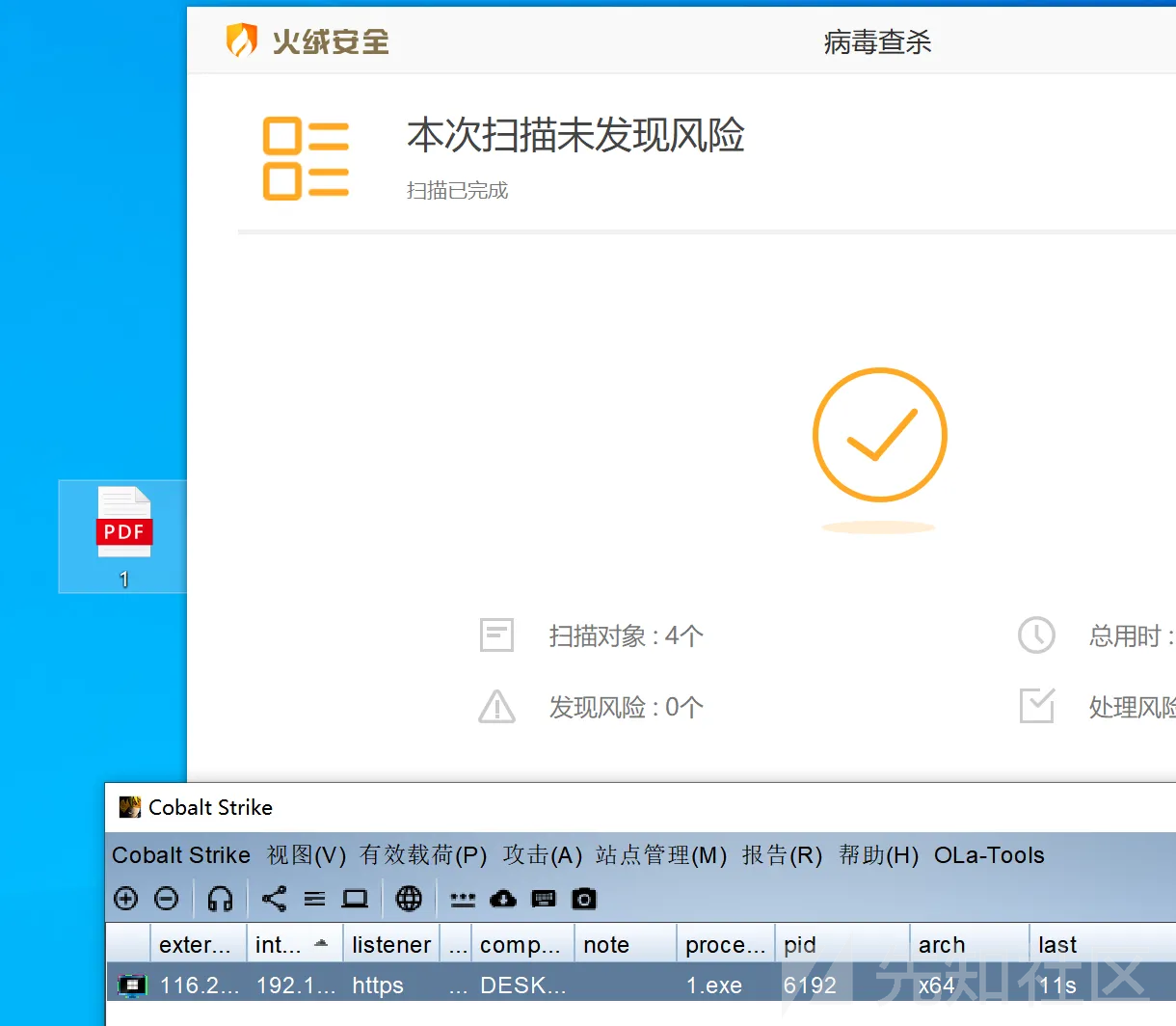Click the total time clock icon

point(1037,635)
